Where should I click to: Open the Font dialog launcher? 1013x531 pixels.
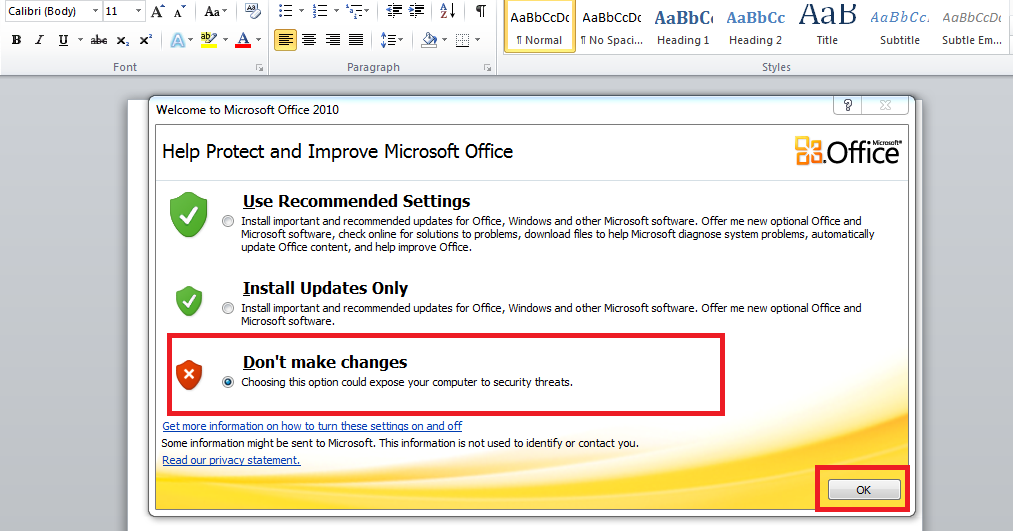[x=259, y=68]
